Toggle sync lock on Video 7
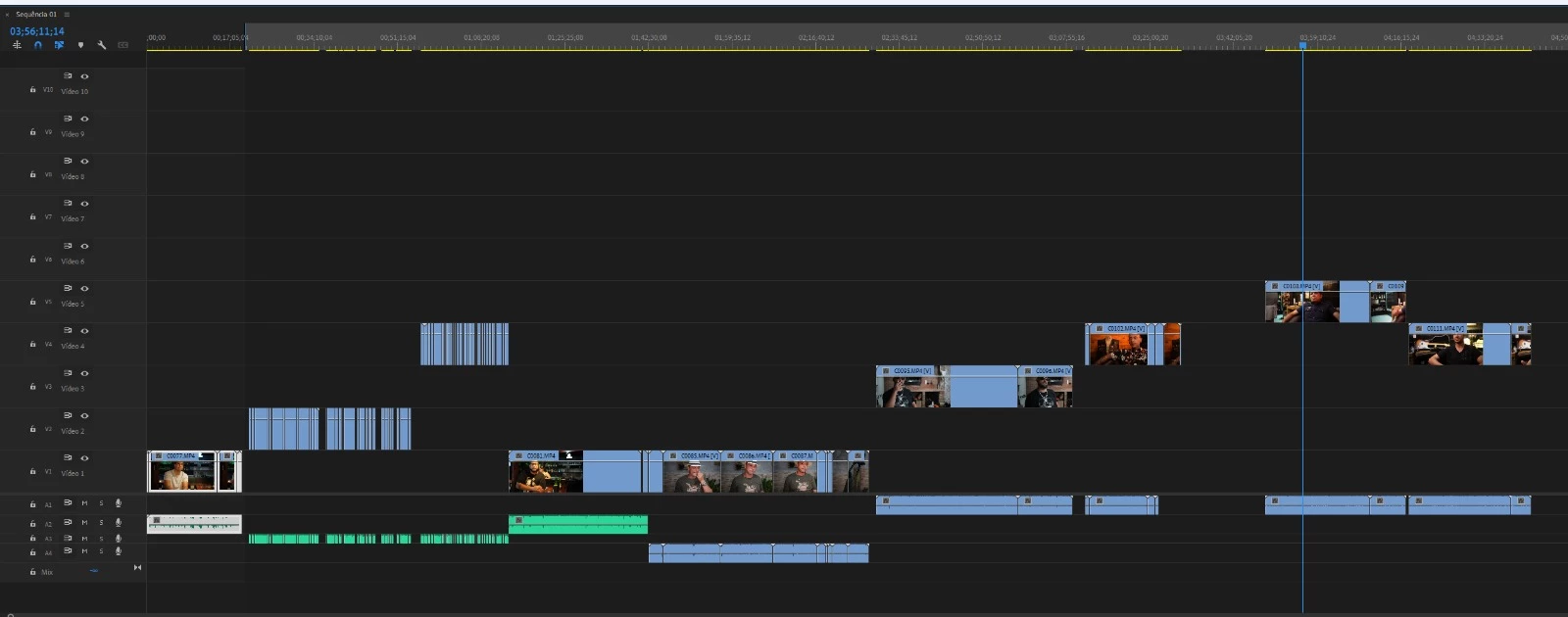The image size is (1568, 617). [68, 204]
